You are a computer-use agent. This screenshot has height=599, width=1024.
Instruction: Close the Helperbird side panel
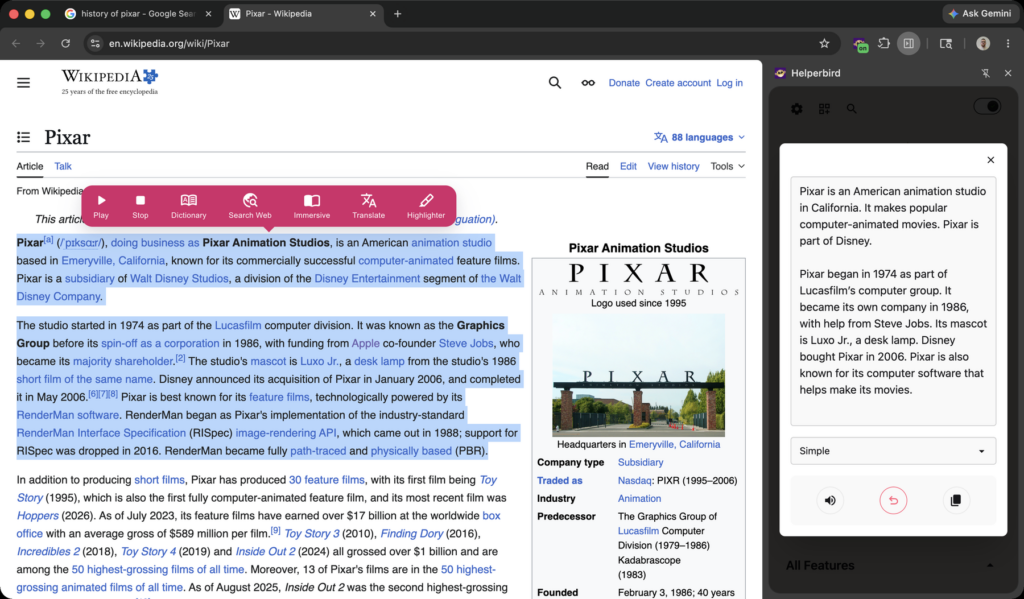(1008, 73)
